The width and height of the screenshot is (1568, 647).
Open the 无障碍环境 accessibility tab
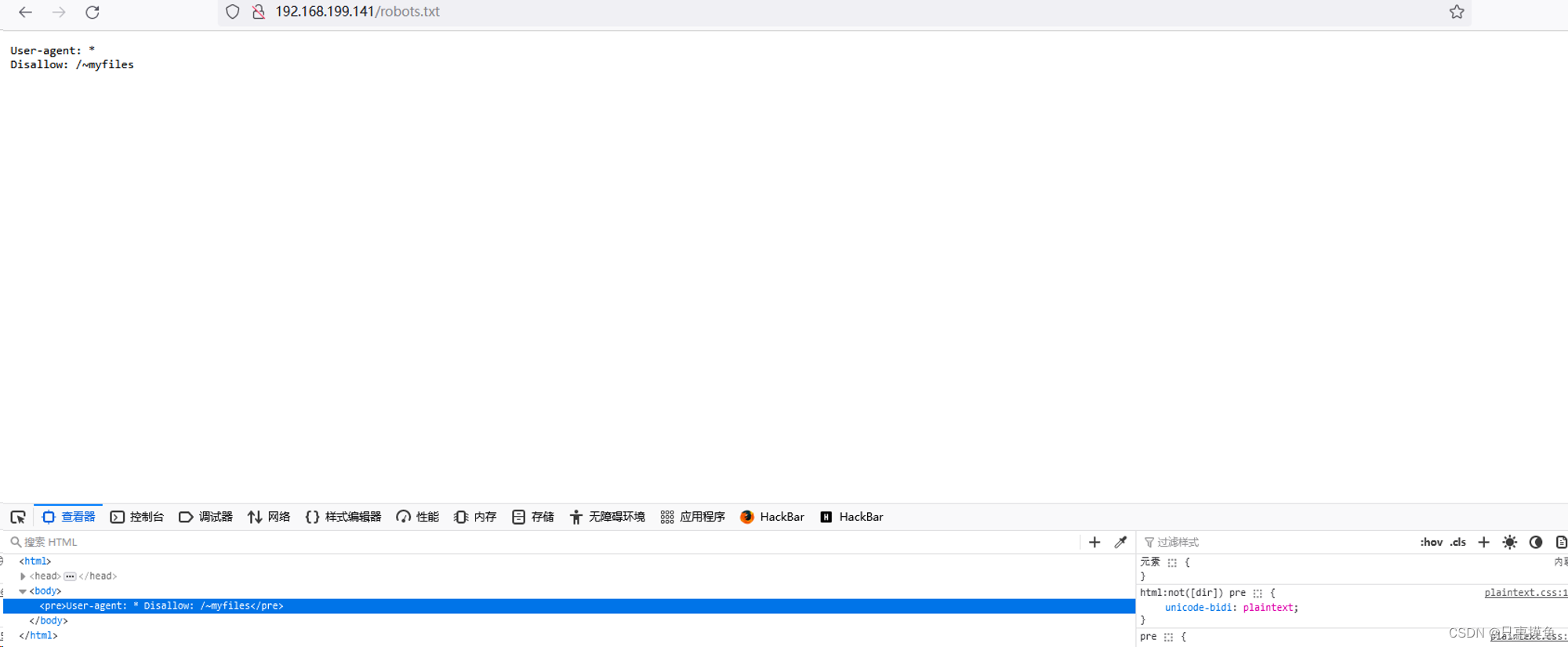coord(608,517)
